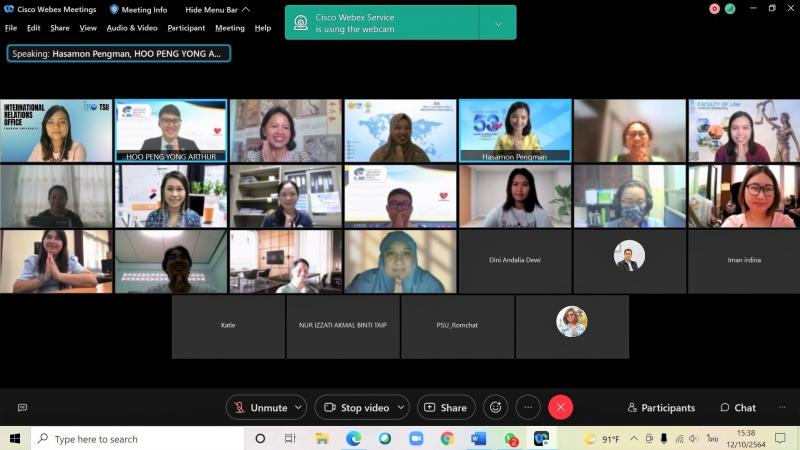The height and width of the screenshot is (450, 800).
Task: Open the Chat panel
Action: point(738,408)
